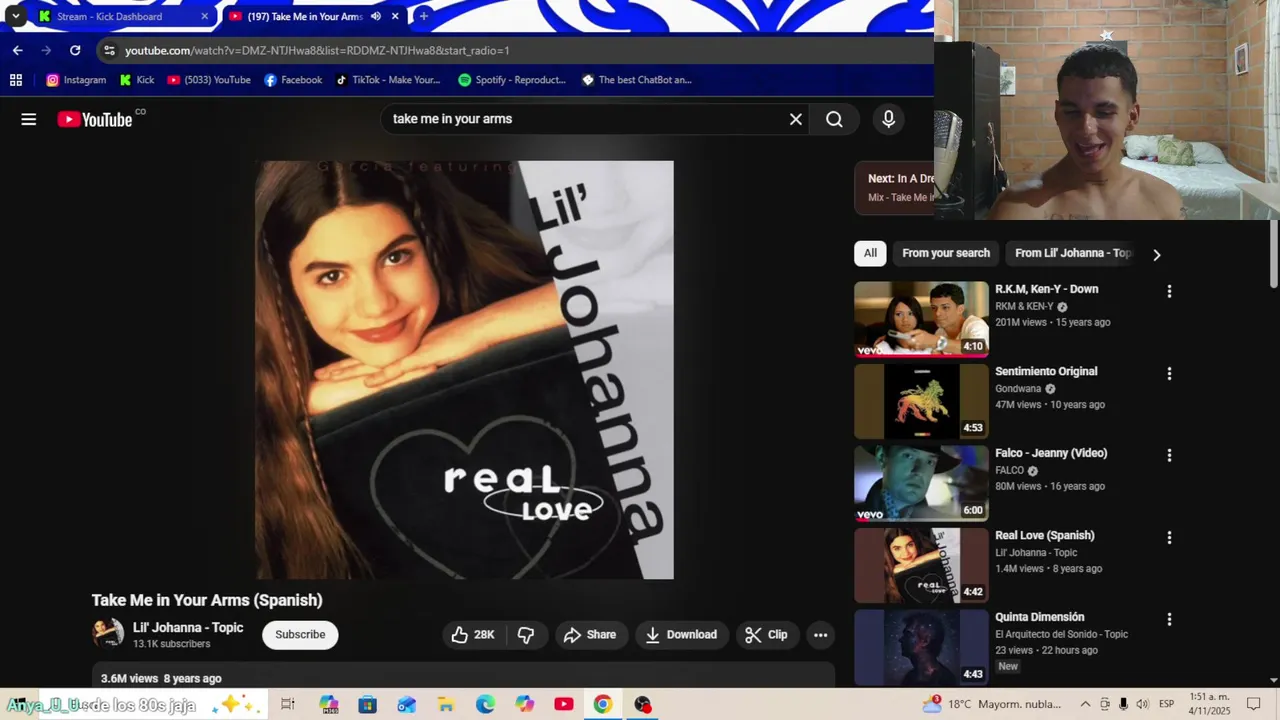This screenshot has width=1280, height=720.
Task: Clear the search box with the X
Action: click(x=796, y=119)
